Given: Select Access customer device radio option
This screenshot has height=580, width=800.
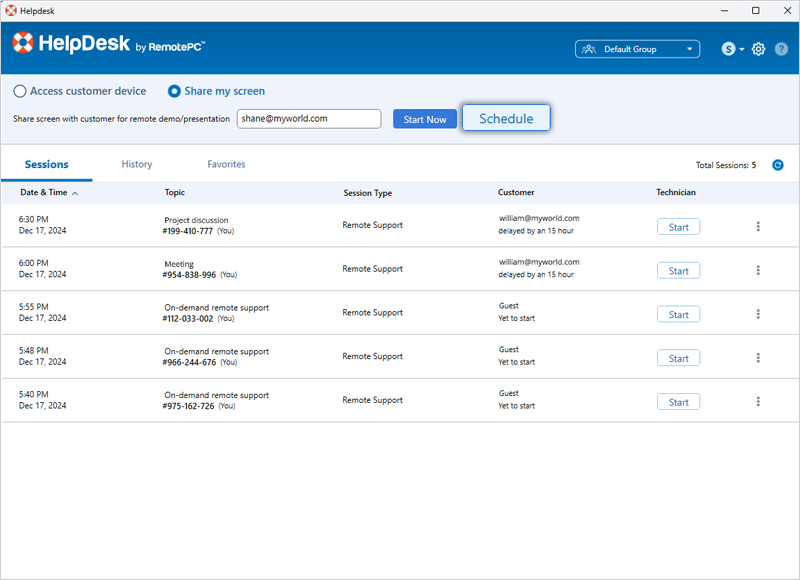Looking at the screenshot, I should pos(20,91).
